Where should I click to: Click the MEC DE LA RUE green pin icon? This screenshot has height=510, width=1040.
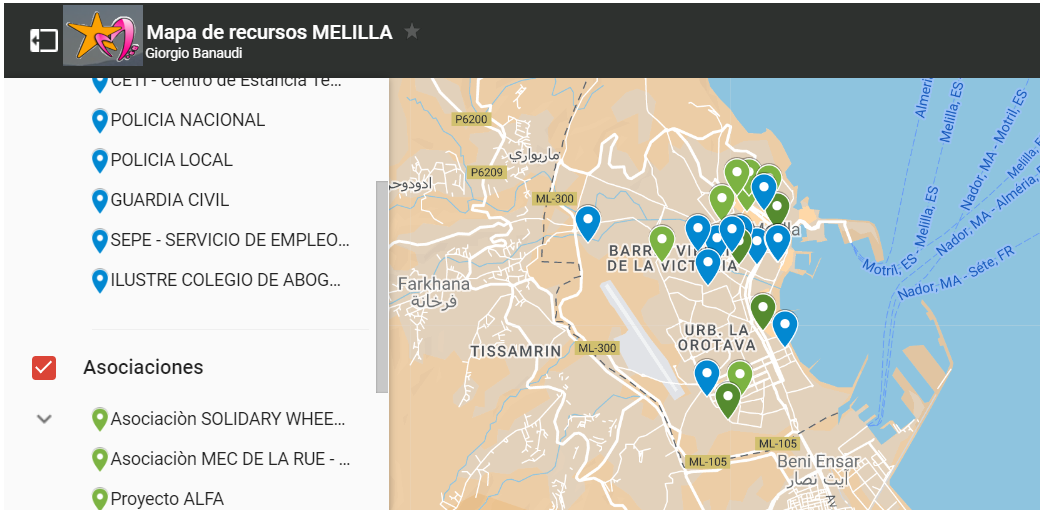[99, 460]
